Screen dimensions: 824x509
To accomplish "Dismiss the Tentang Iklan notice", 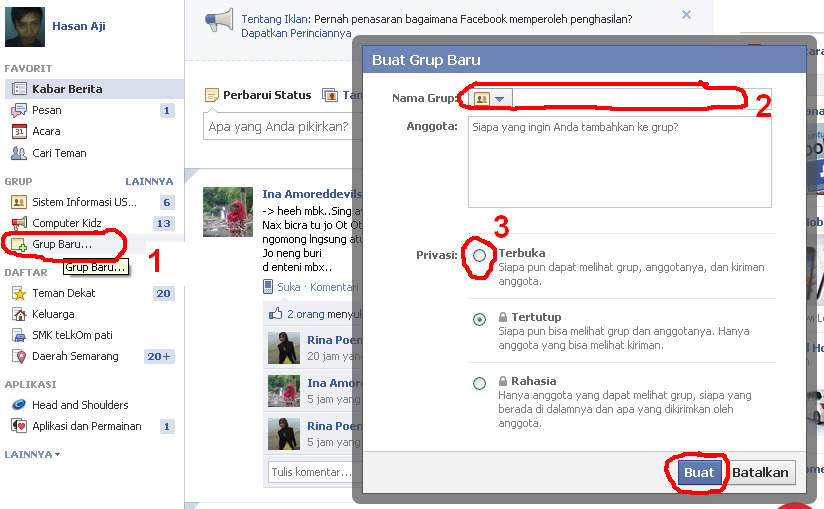I will (x=686, y=15).
